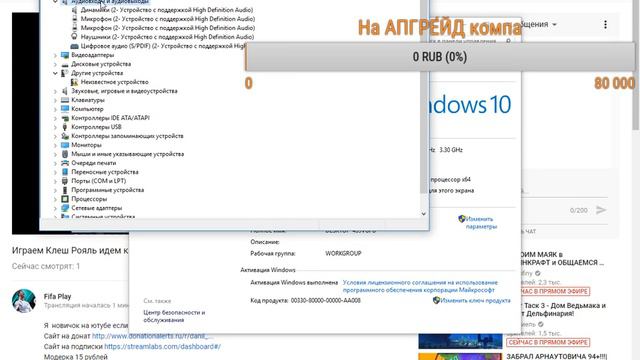Open the Fifa Play channel avatar

click(24, 301)
